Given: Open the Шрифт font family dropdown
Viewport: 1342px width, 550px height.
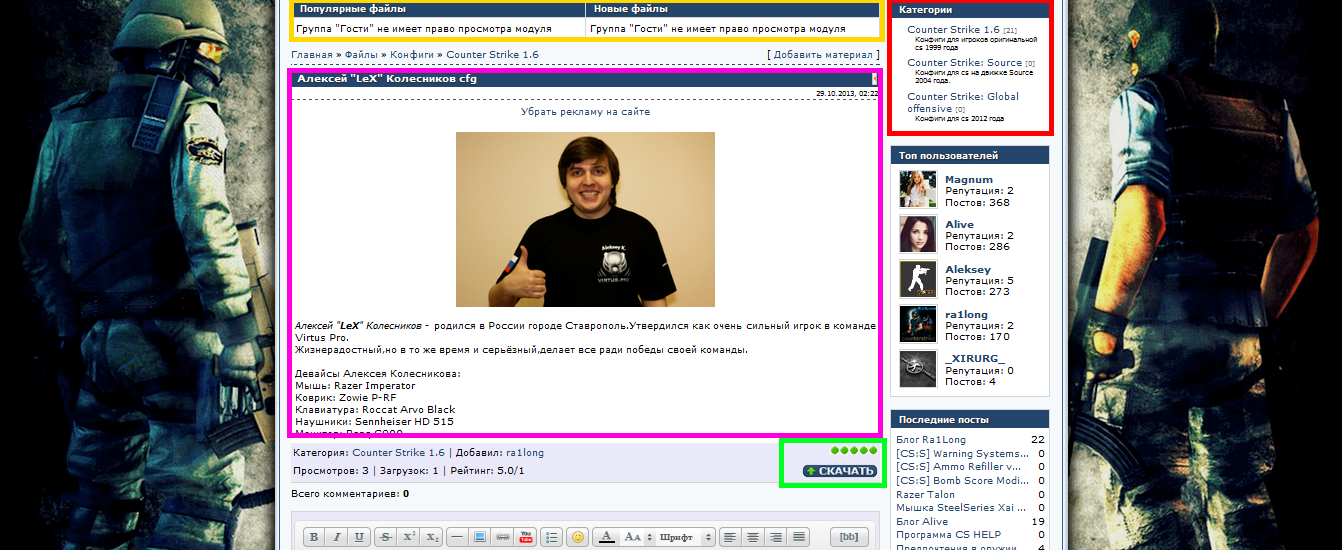Looking at the screenshot, I should pos(685,537).
